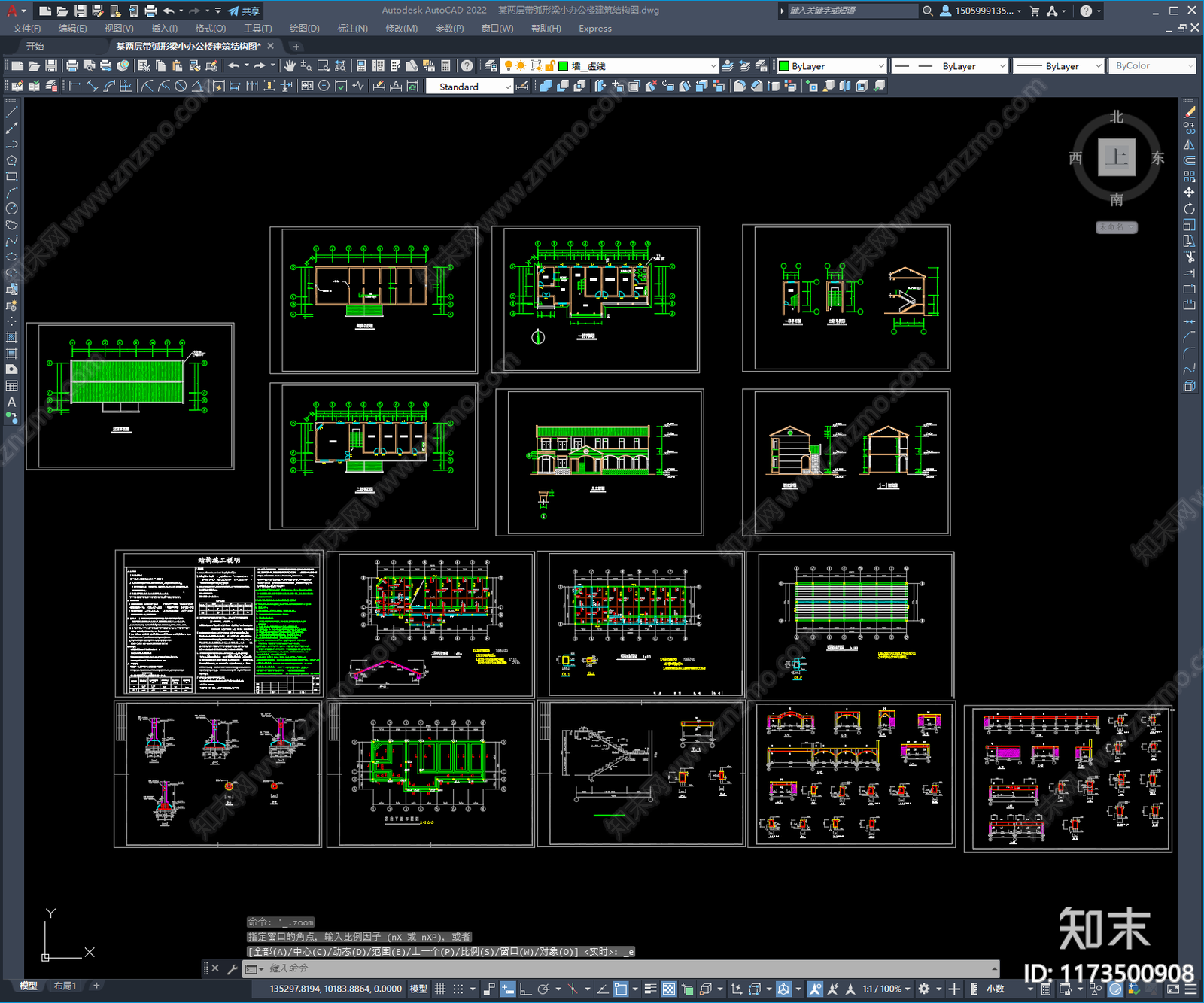Click the new drawing tab plus button

tap(296, 47)
